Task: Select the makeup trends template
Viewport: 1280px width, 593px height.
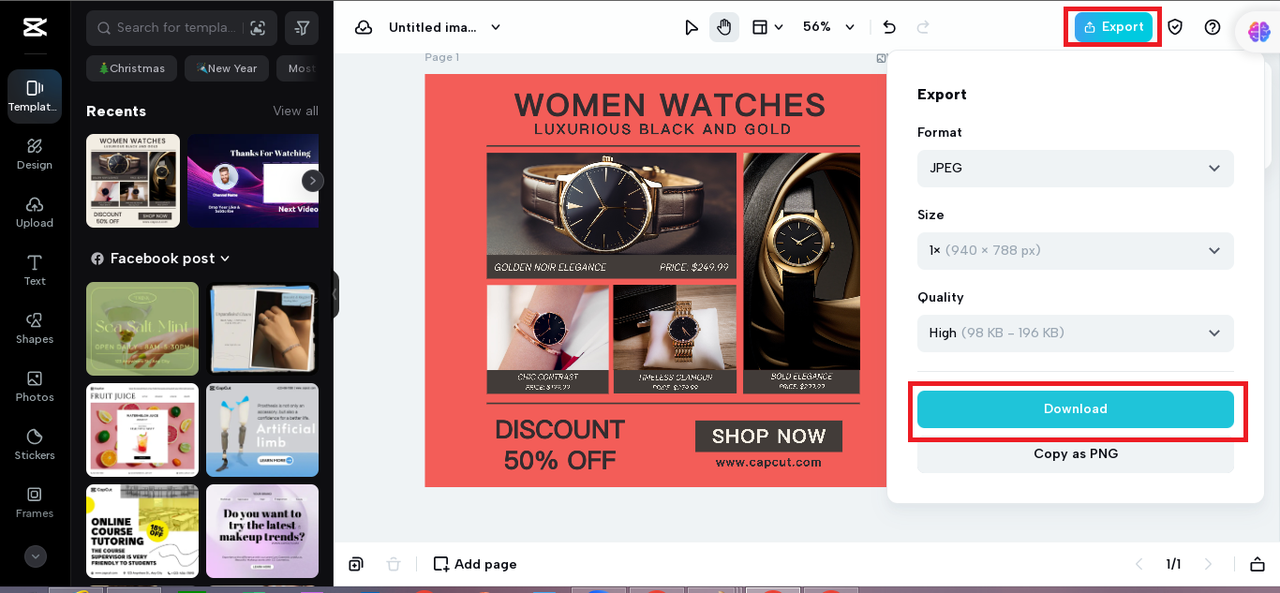Action: point(262,531)
